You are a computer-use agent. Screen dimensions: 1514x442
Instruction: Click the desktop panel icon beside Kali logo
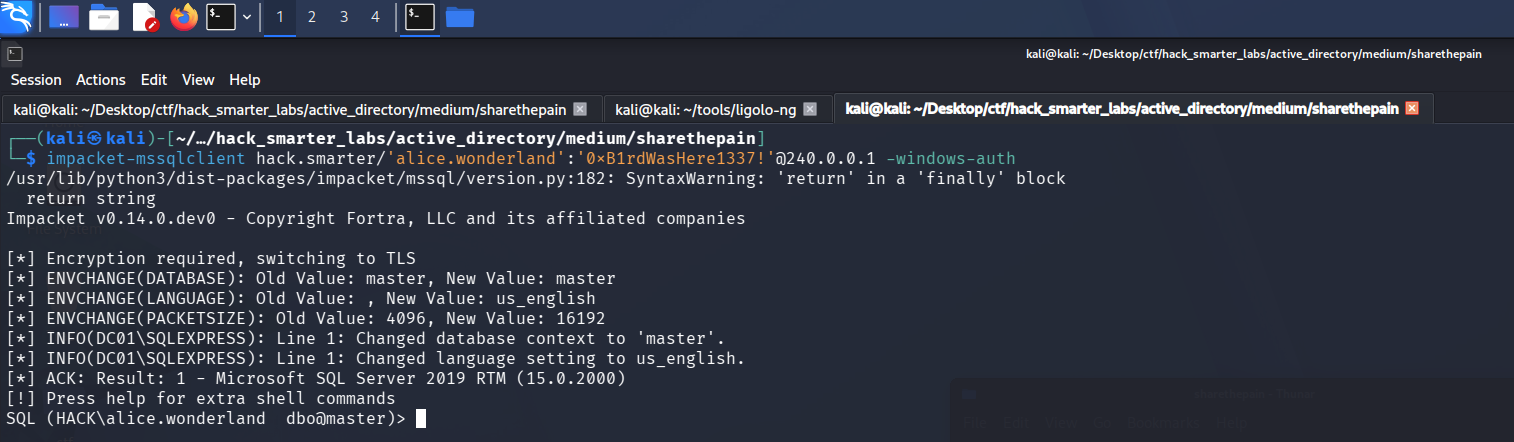[65, 17]
